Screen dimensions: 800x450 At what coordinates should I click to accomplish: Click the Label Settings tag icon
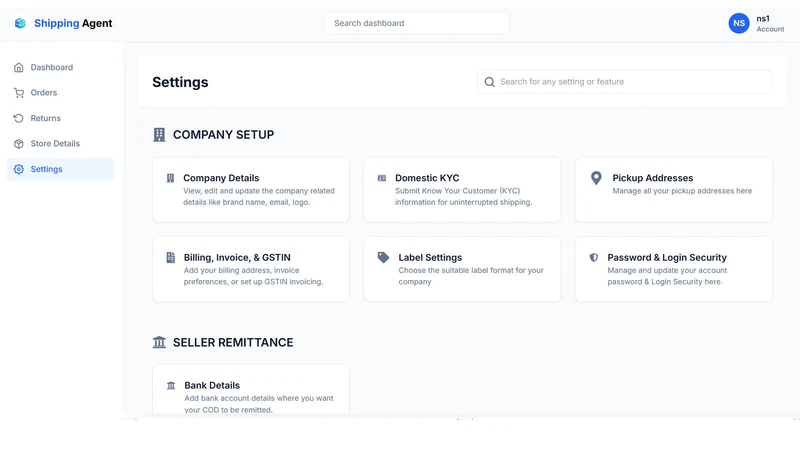pos(383,257)
